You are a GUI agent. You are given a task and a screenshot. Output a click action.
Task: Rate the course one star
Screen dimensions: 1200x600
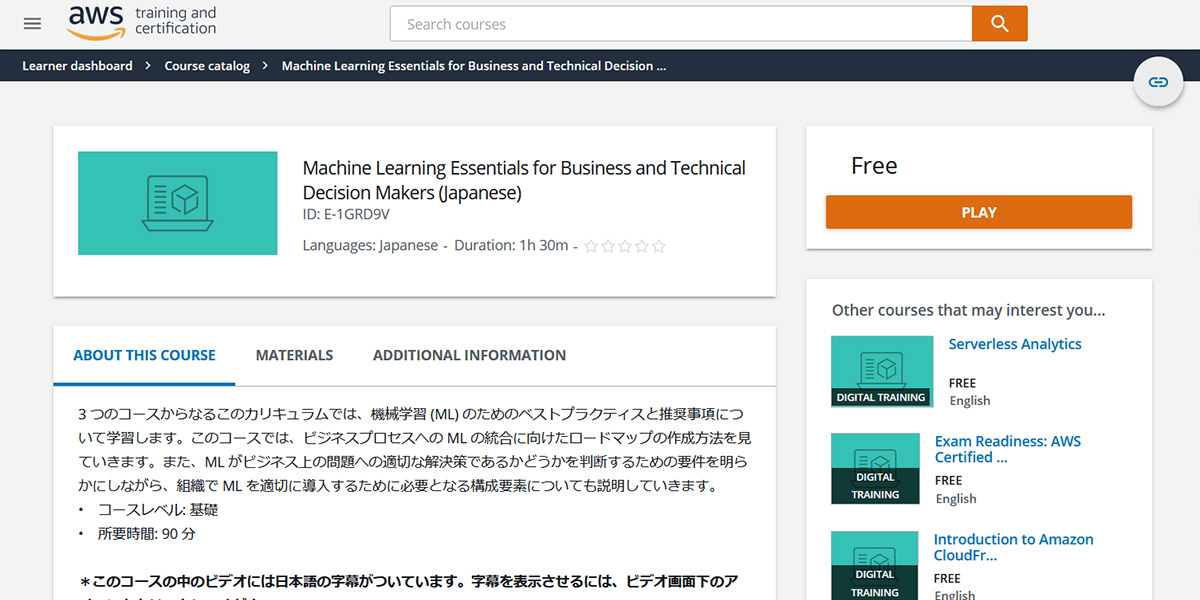[x=591, y=246]
